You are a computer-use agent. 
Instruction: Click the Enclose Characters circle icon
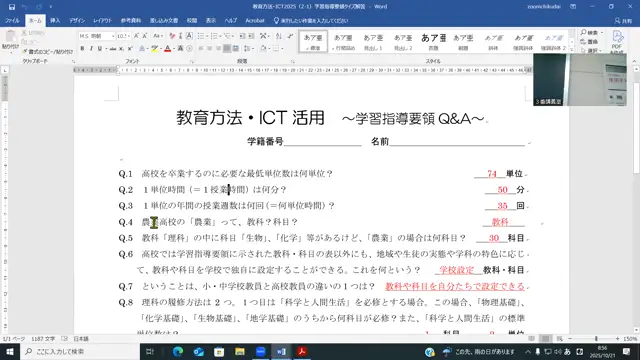pyautogui.click(x=189, y=49)
